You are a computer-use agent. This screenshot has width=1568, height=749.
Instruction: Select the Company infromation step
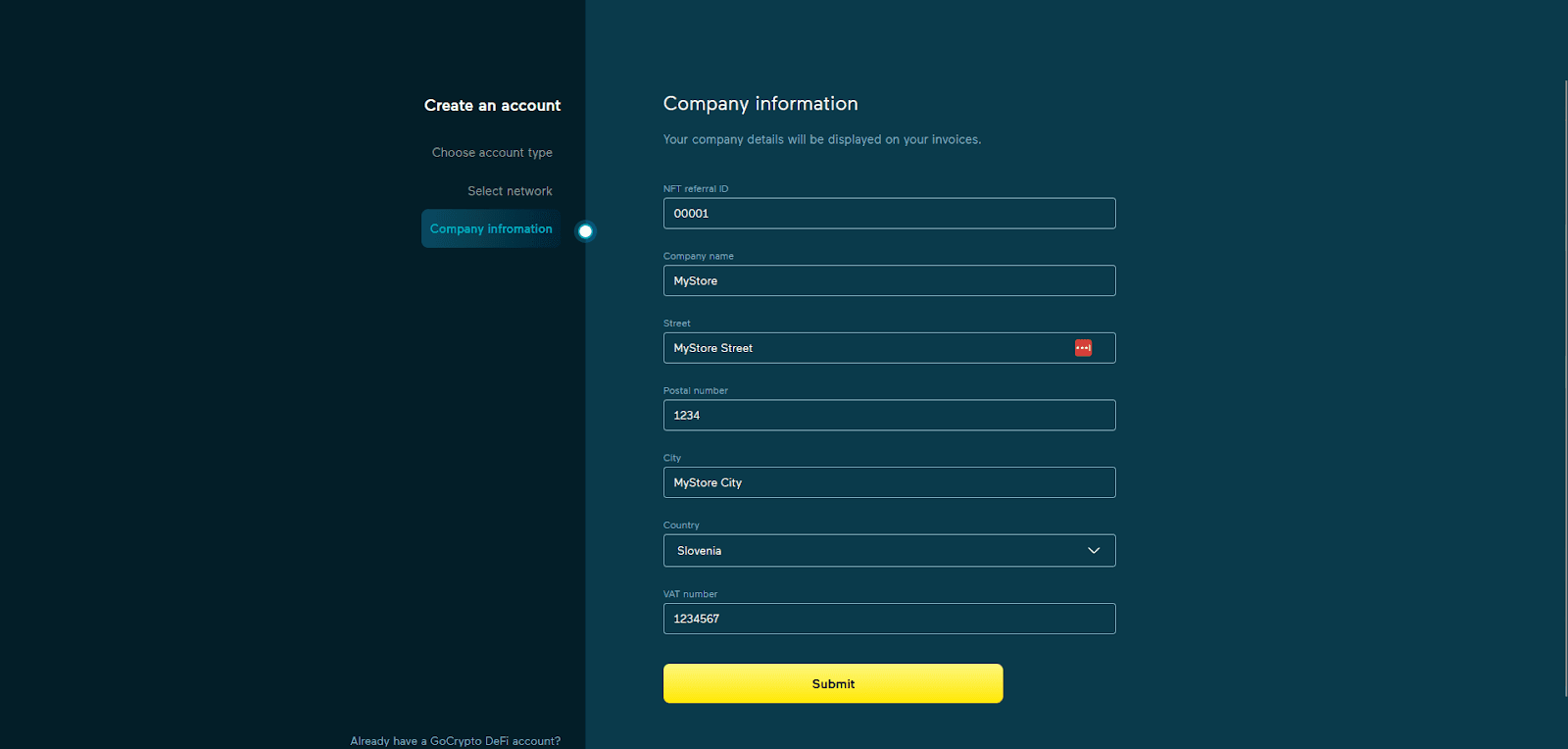tap(491, 228)
